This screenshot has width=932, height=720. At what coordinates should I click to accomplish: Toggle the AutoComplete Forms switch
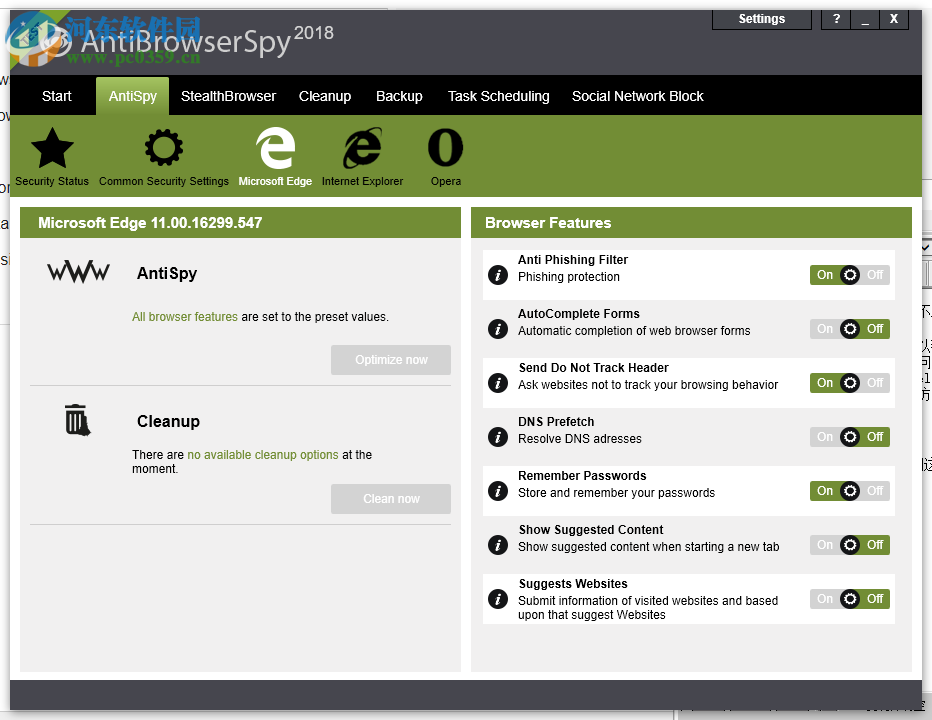(849, 329)
